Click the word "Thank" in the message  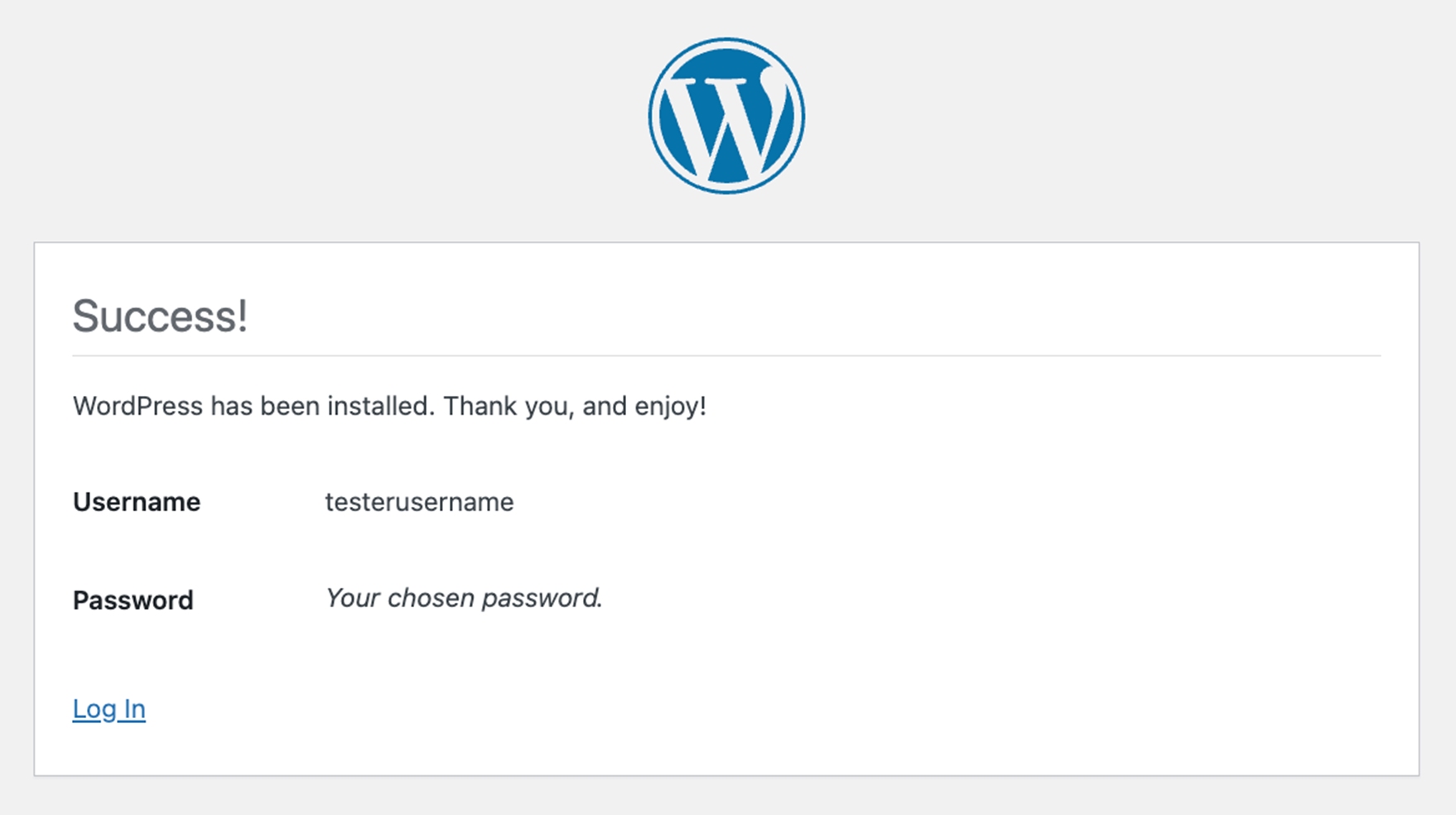click(480, 406)
